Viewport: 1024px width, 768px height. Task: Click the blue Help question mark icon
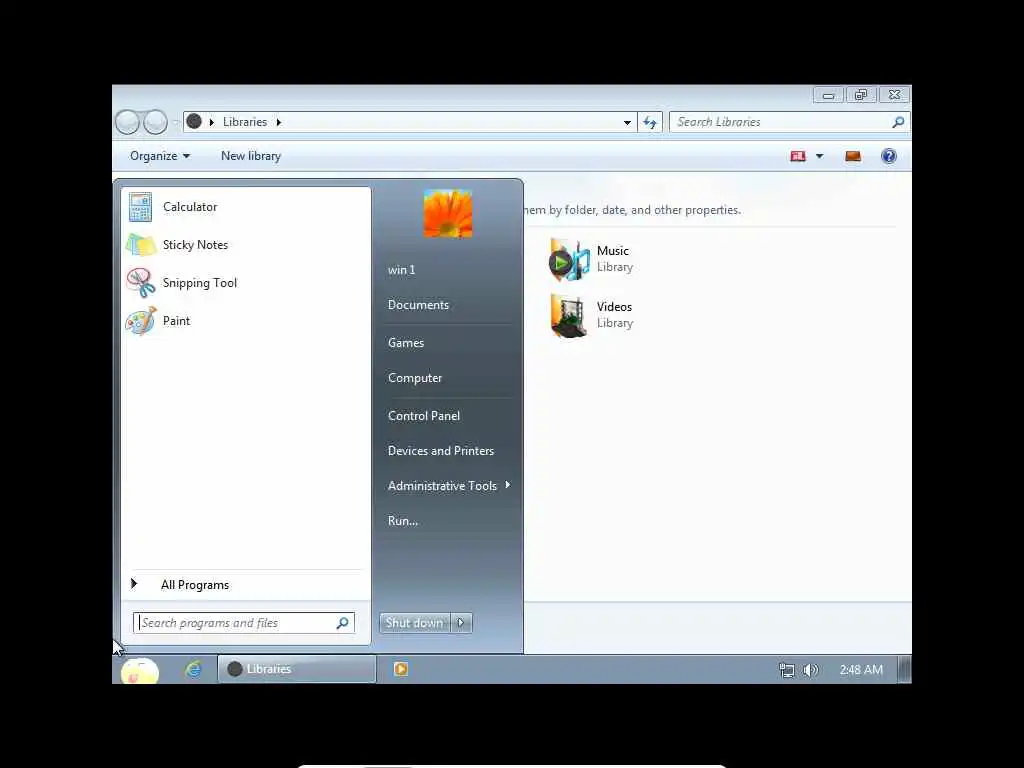click(x=889, y=156)
